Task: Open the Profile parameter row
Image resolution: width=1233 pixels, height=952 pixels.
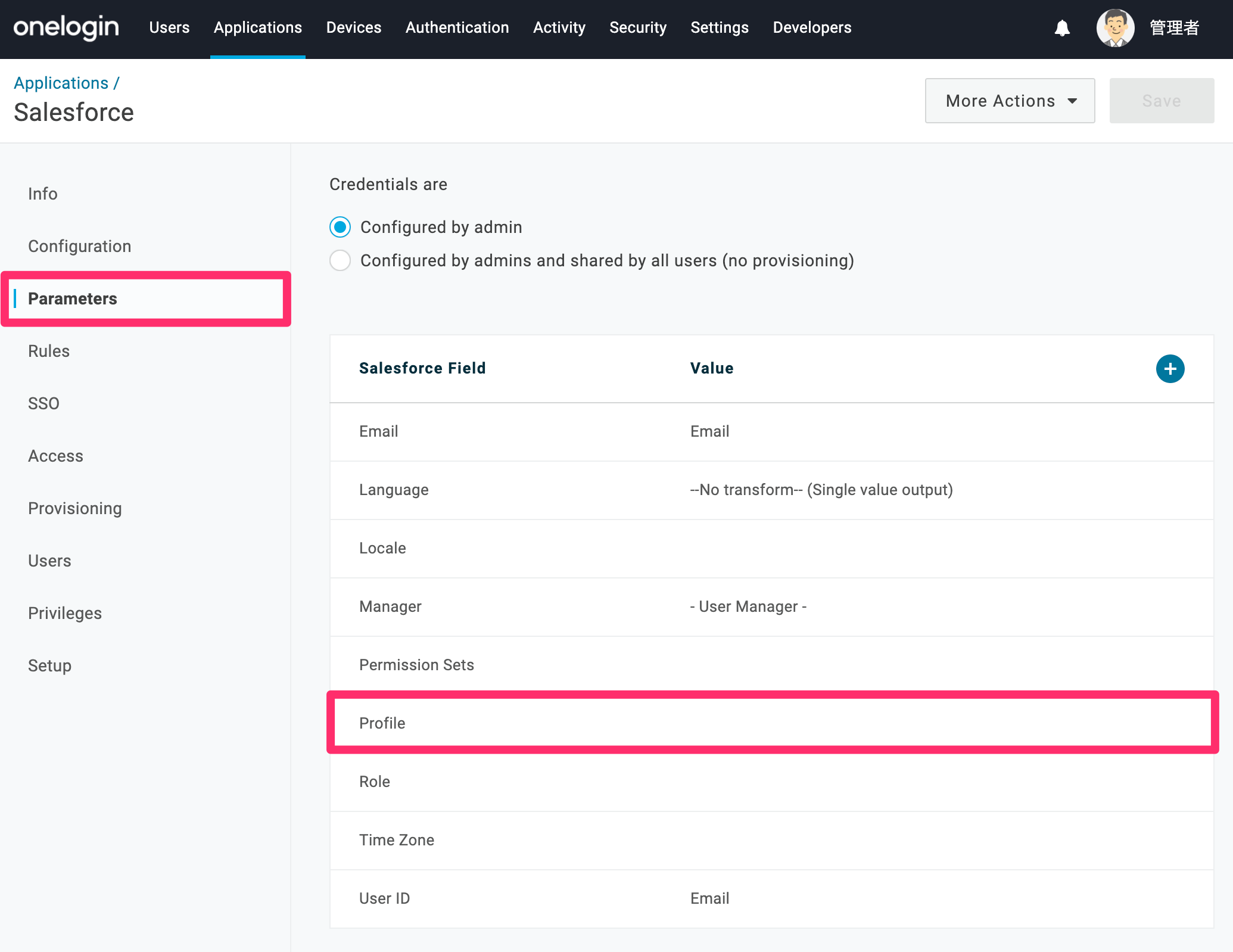Action: (772, 723)
